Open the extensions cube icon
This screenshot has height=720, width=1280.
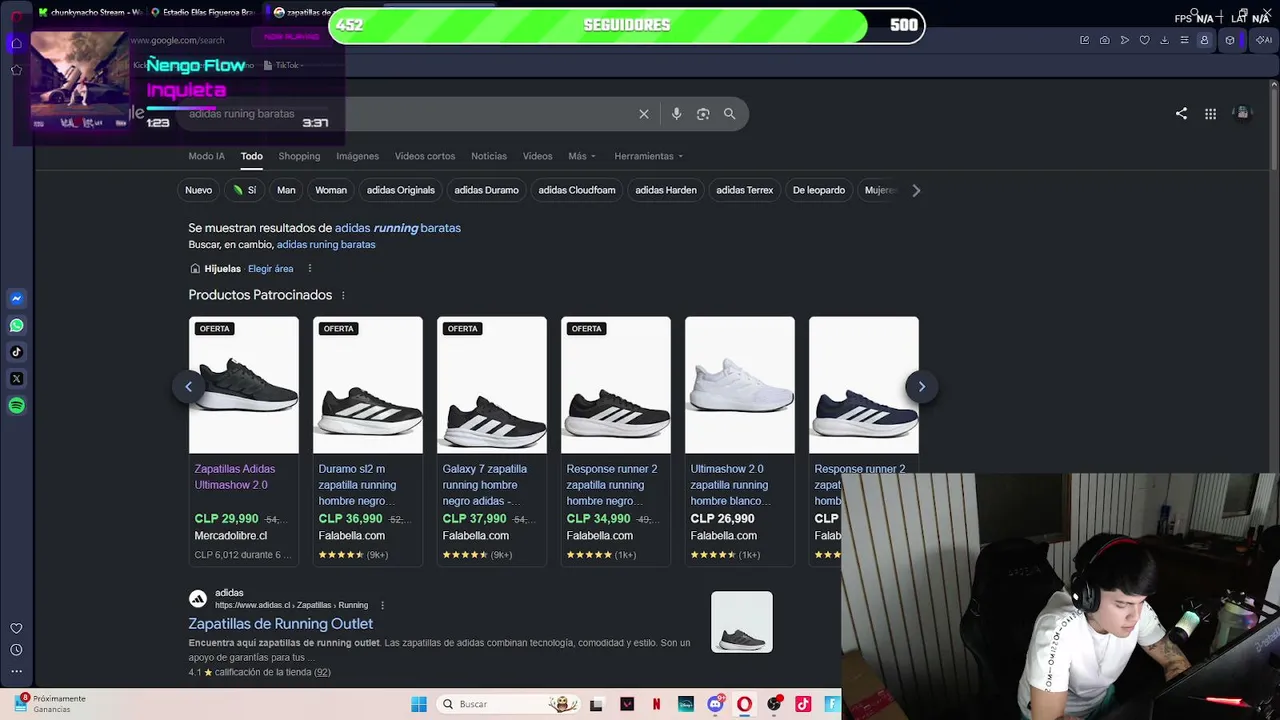(1230, 40)
